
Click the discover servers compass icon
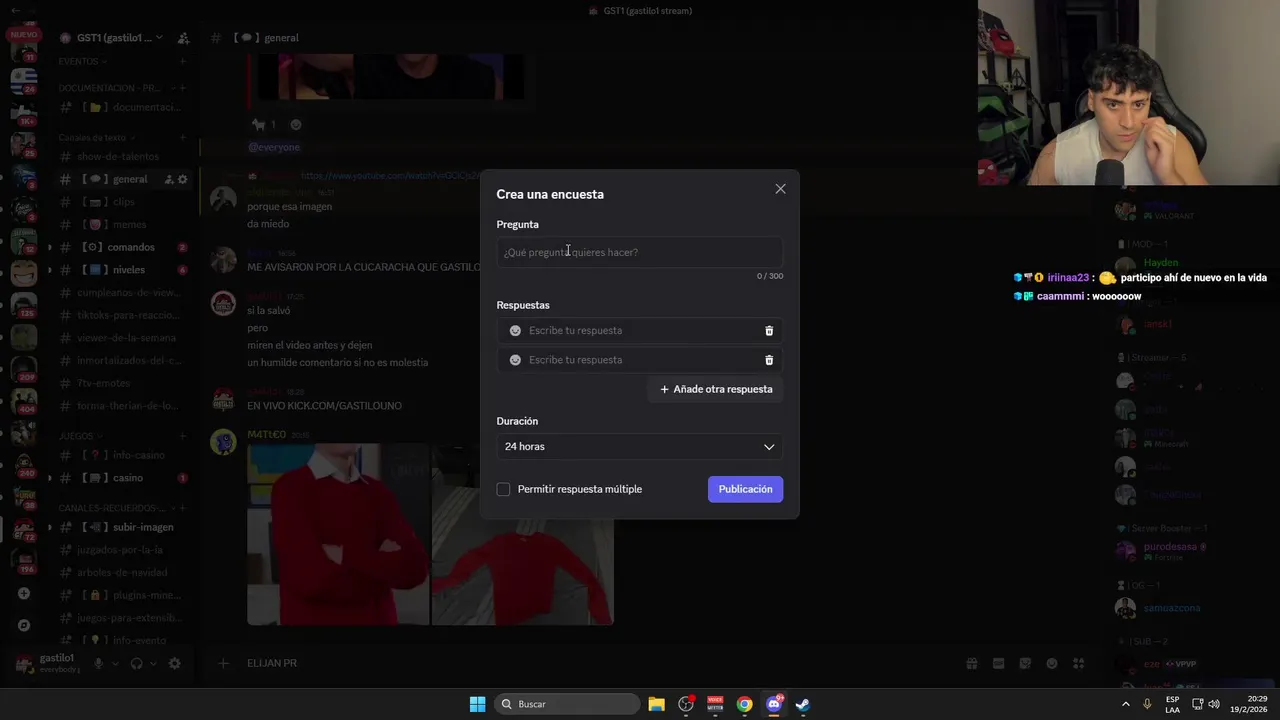click(x=24, y=626)
